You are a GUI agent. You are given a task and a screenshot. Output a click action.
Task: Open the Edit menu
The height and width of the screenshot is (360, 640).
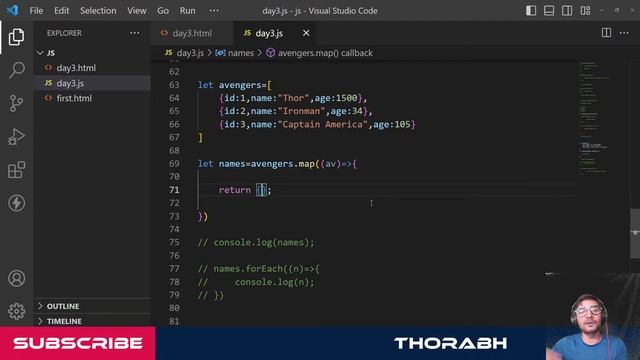tap(62, 11)
